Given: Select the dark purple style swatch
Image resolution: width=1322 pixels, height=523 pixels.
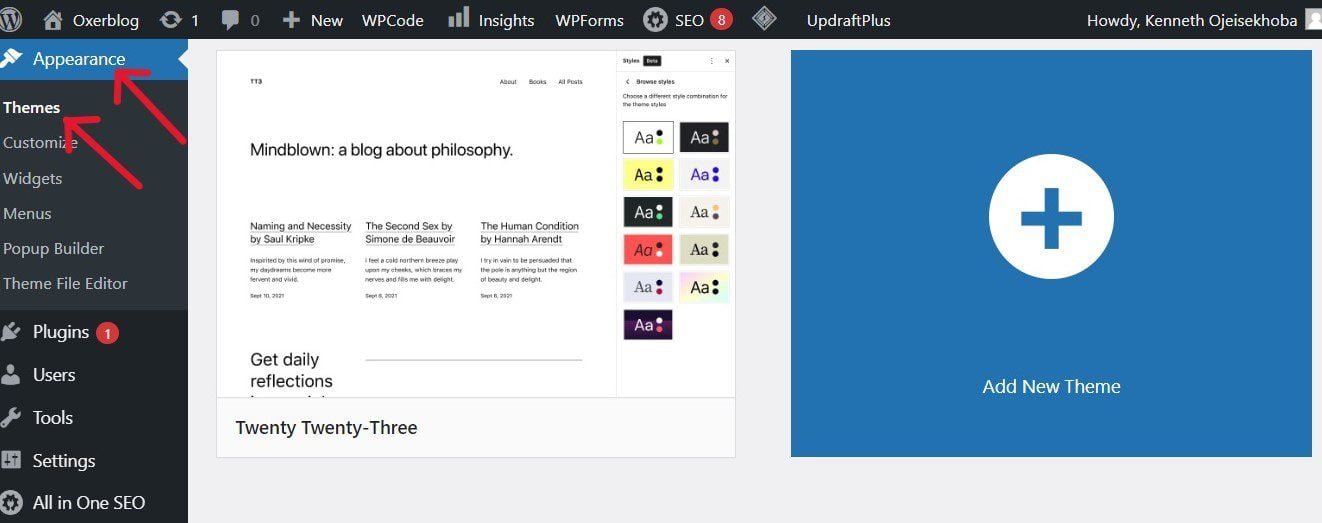Looking at the screenshot, I should (648, 324).
